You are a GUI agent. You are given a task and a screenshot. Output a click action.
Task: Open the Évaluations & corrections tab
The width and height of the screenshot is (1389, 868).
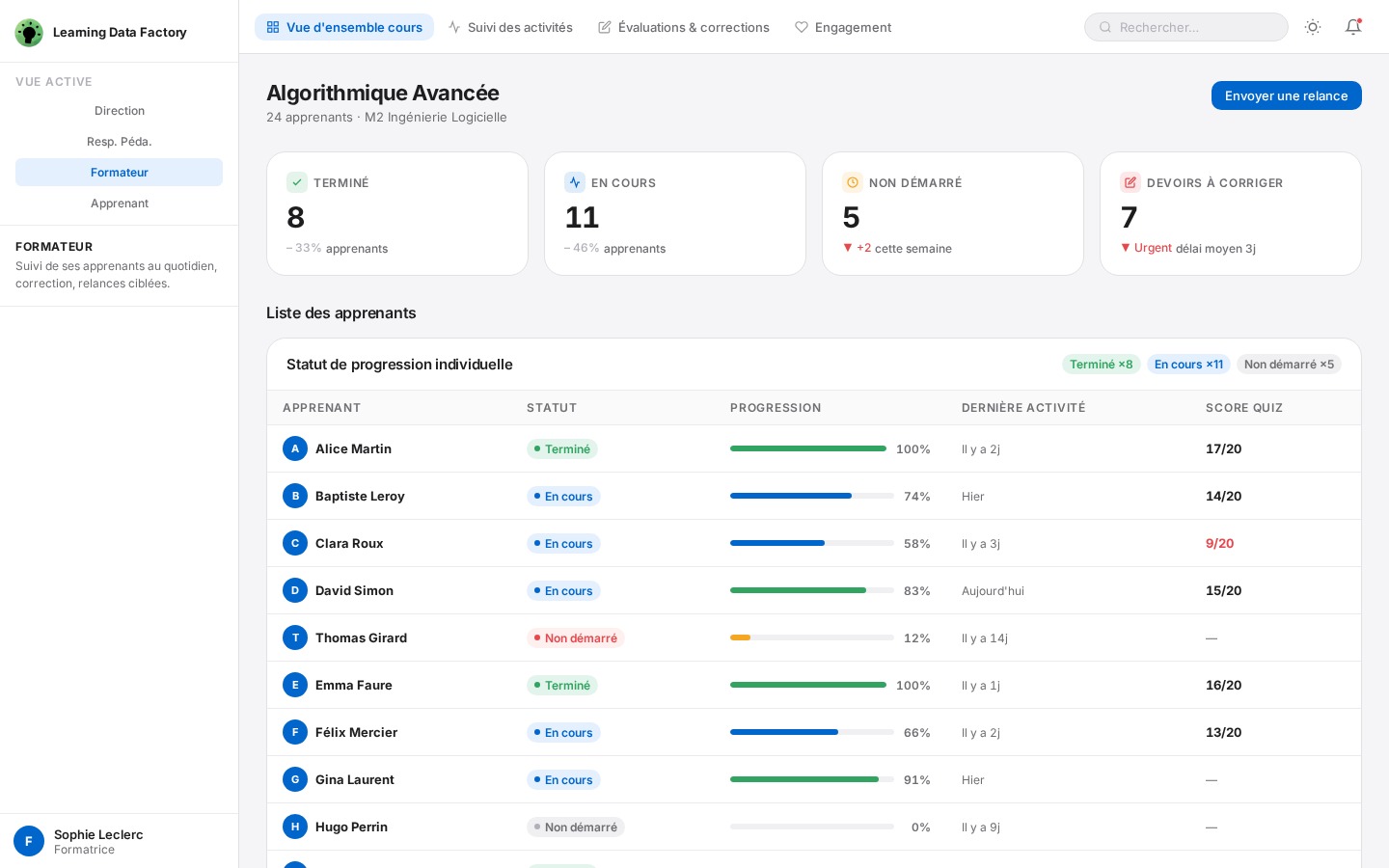pos(684,27)
